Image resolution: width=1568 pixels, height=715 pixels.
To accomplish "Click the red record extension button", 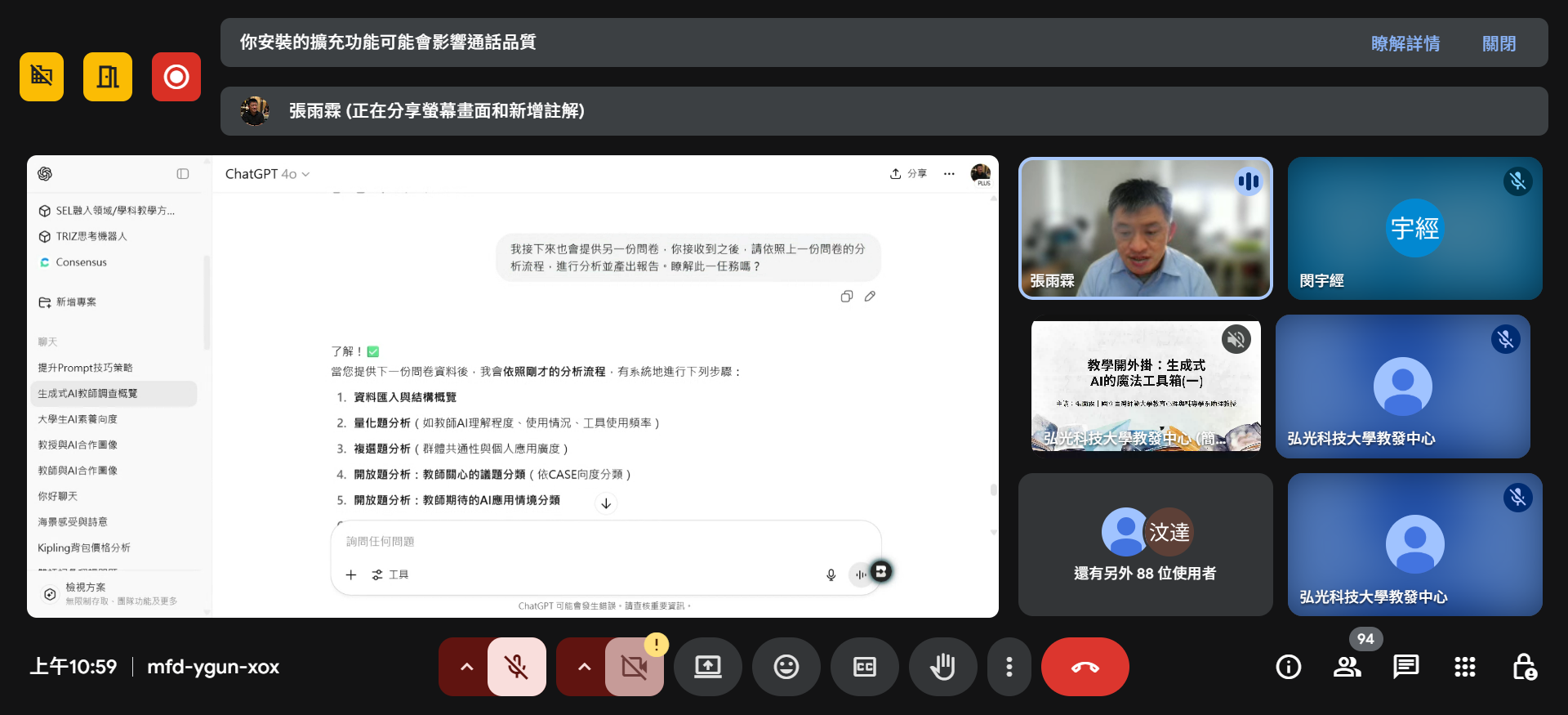I will pos(176,77).
